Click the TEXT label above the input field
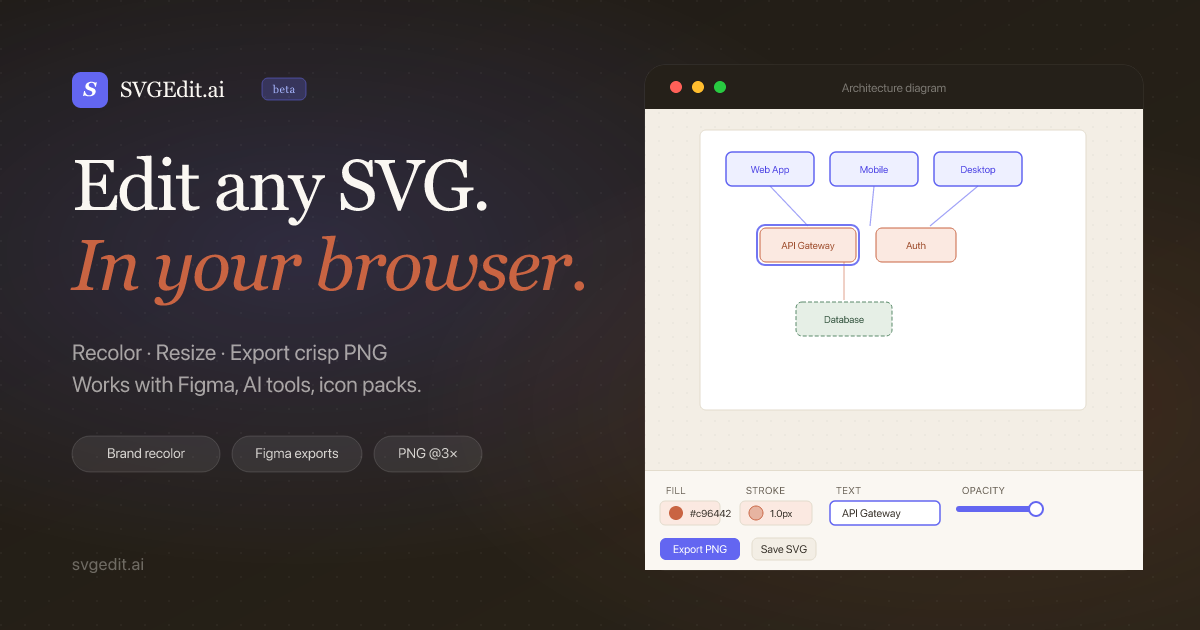This screenshot has width=1200, height=630. point(848,491)
